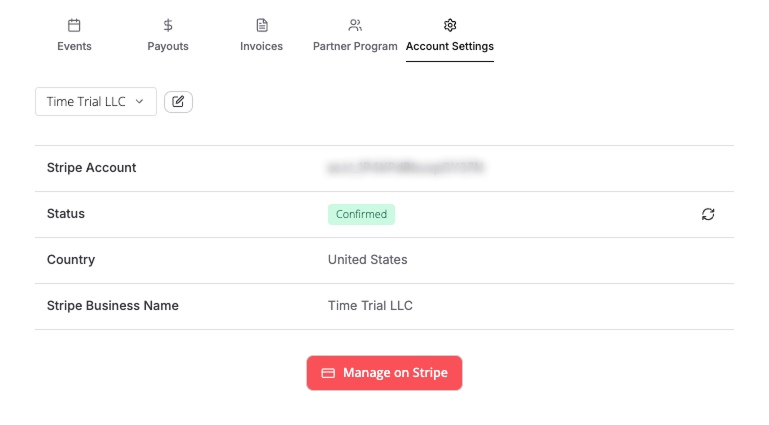
Task: Click the dollar sign icon above Payouts
Action: [x=168, y=25]
